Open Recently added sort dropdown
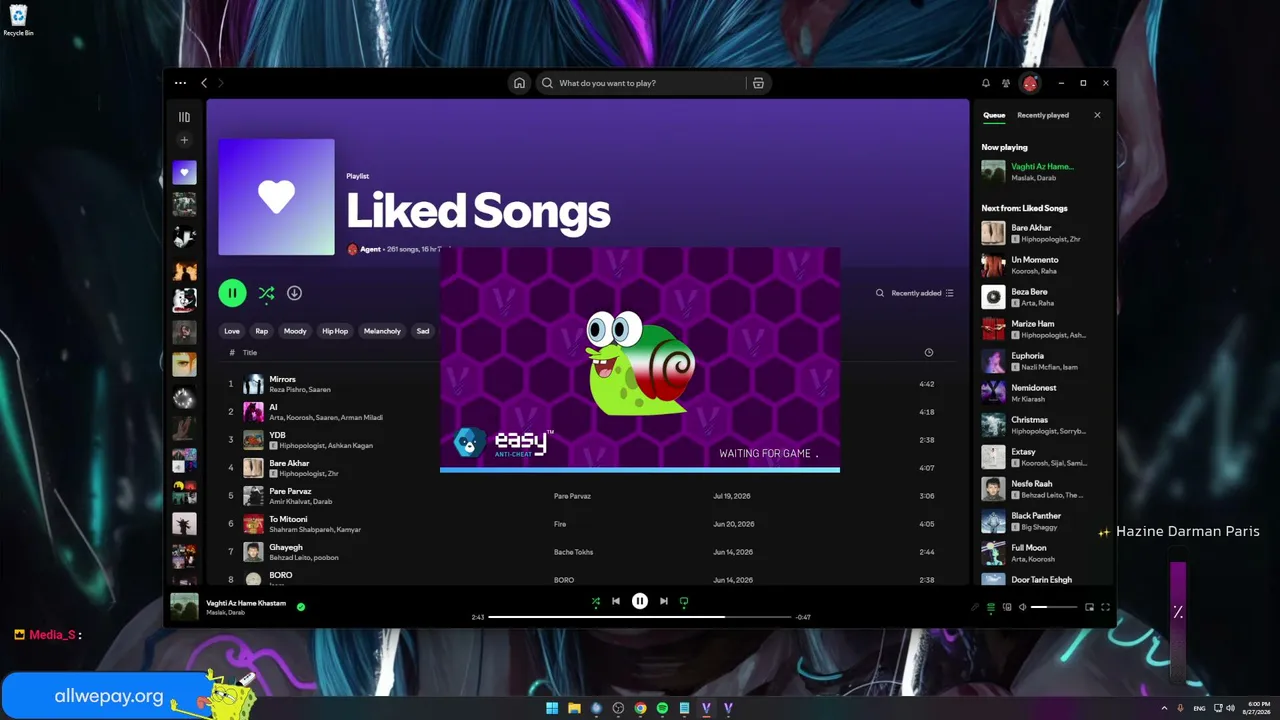This screenshot has height=720, width=1280. pyautogui.click(x=922, y=293)
